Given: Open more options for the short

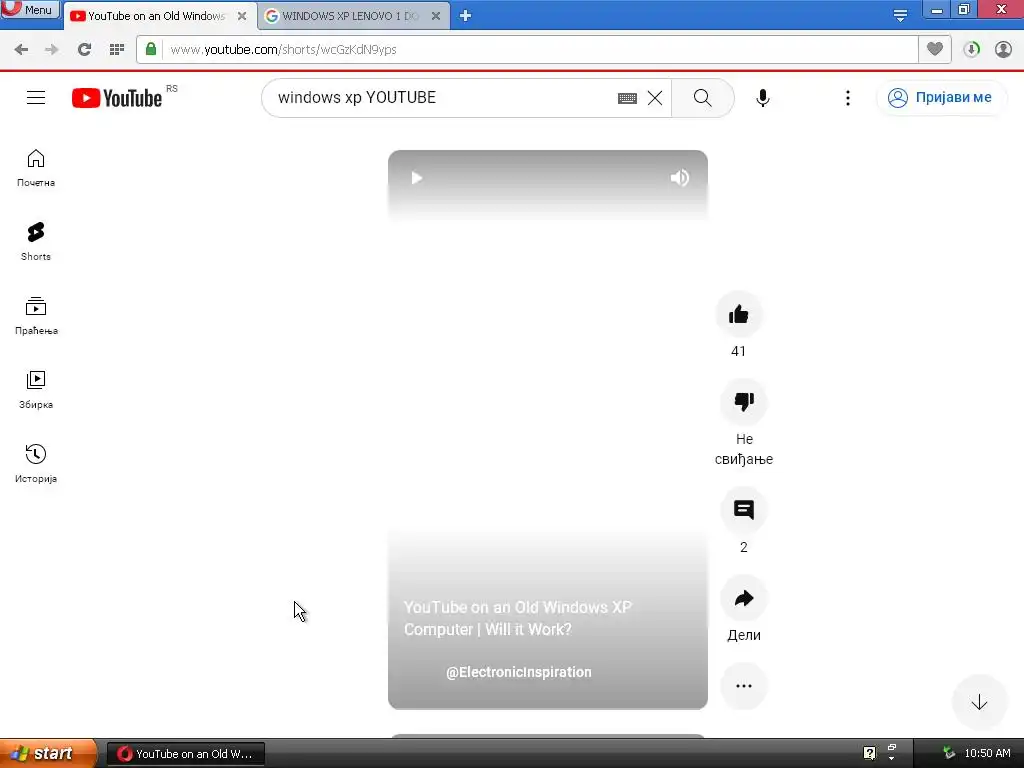Looking at the screenshot, I should tap(744, 686).
